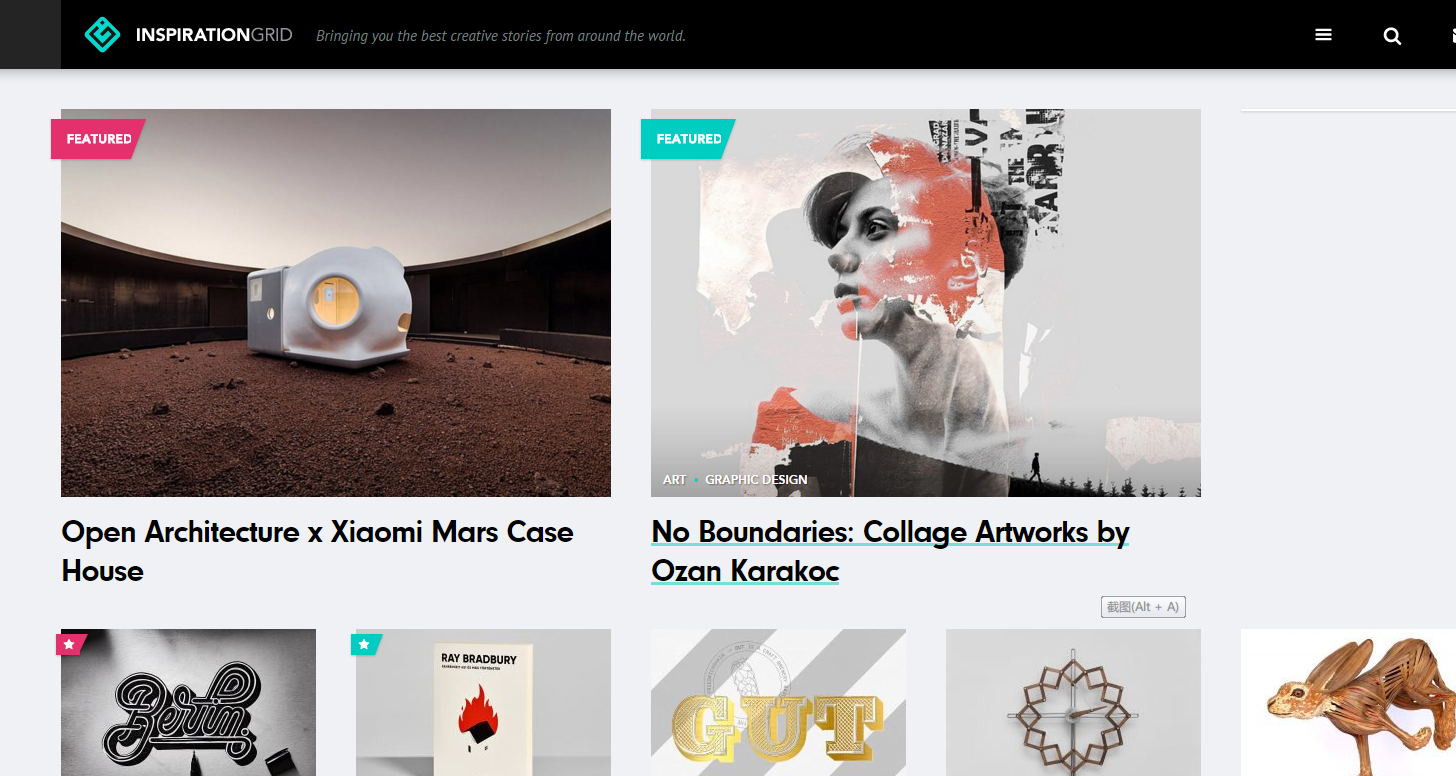Click the Mars Case House featured image
Image resolution: width=1456 pixels, height=776 pixels.
click(336, 303)
